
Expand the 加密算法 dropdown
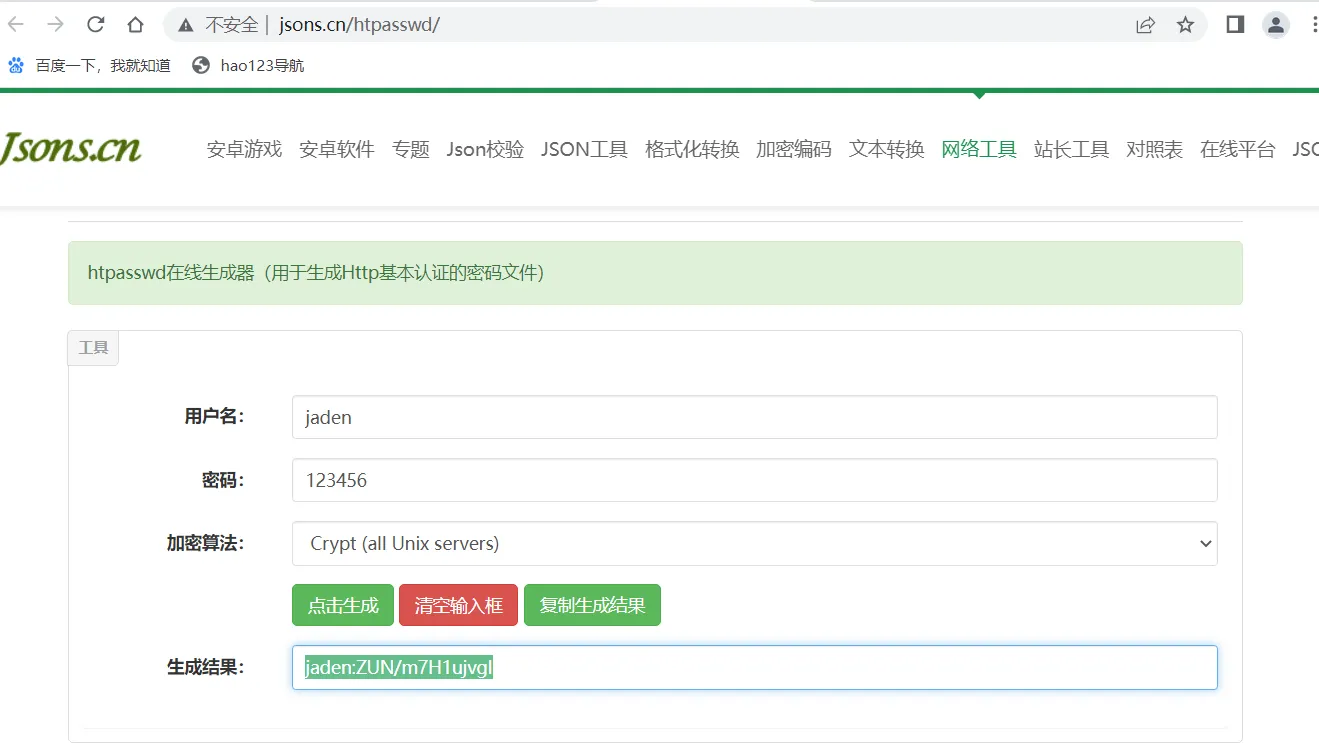point(754,544)
